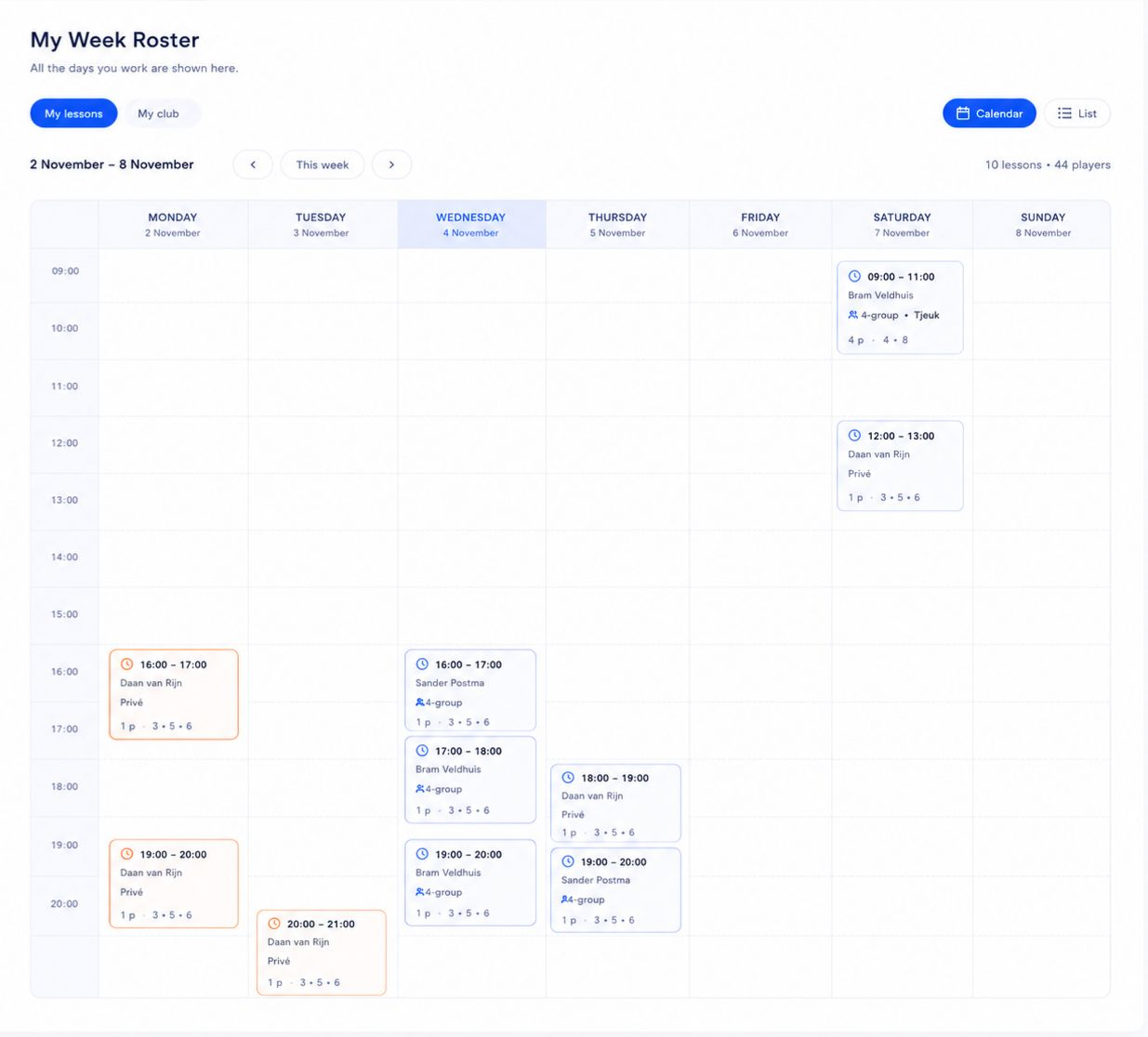
Task: Open Saturday 12:00 Privé lesson card
Action: point(900,466)
